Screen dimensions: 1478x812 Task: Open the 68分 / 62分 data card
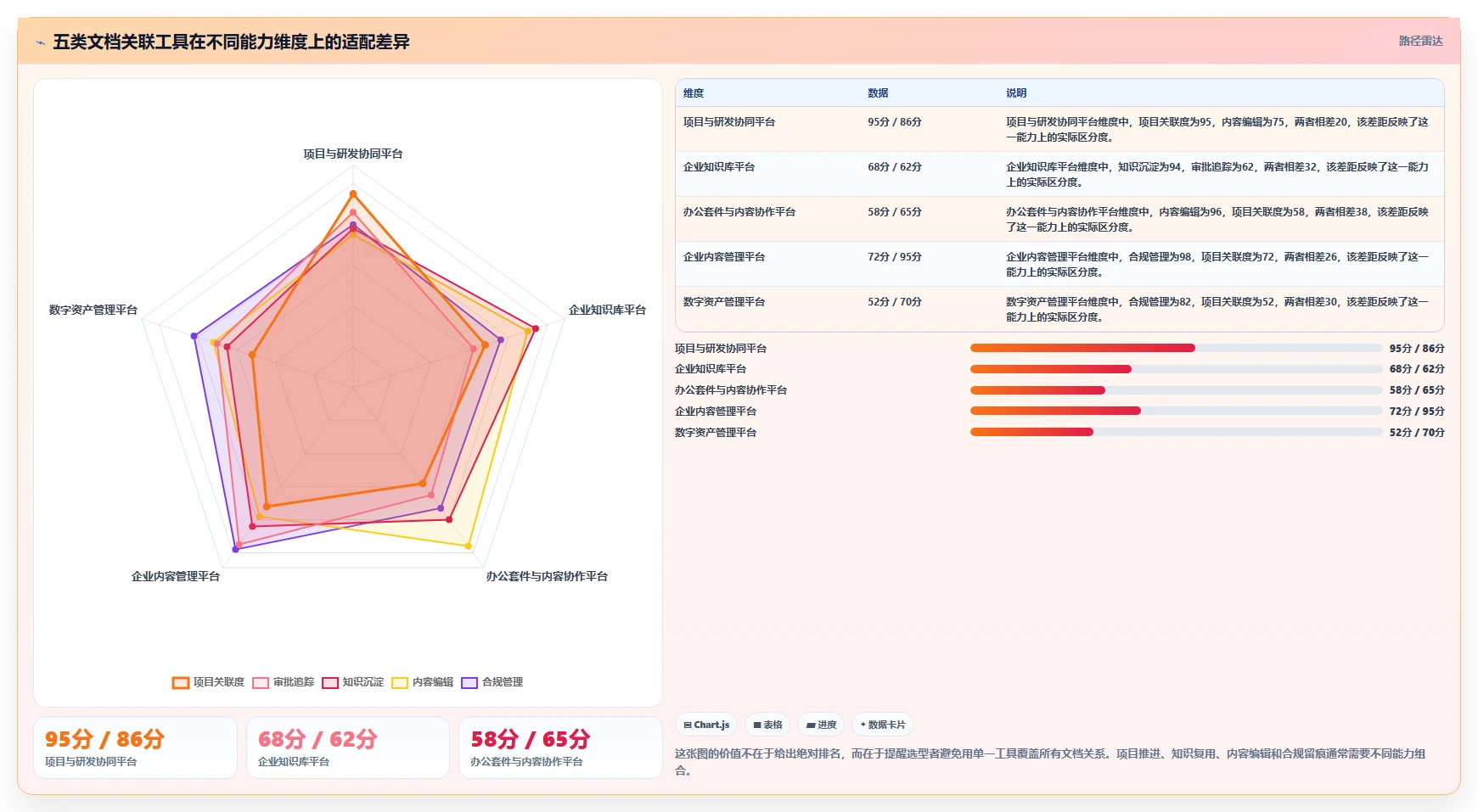[x=348, y=748]
